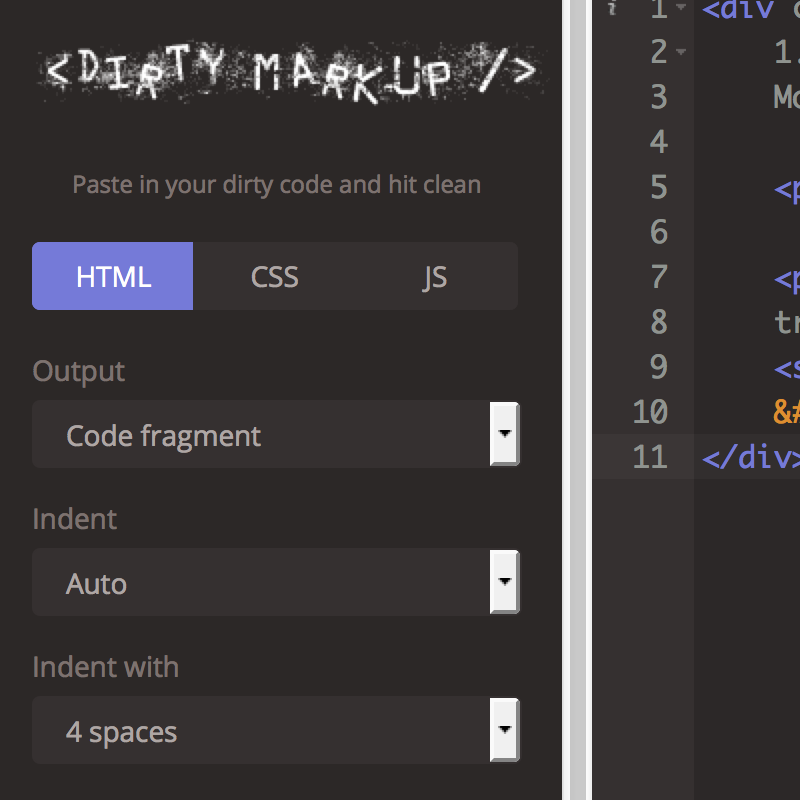This screenshot has width=800, height=800.
Task: Click 'Paste in your dirty code' tagline
Action: (x=277, y=184)
